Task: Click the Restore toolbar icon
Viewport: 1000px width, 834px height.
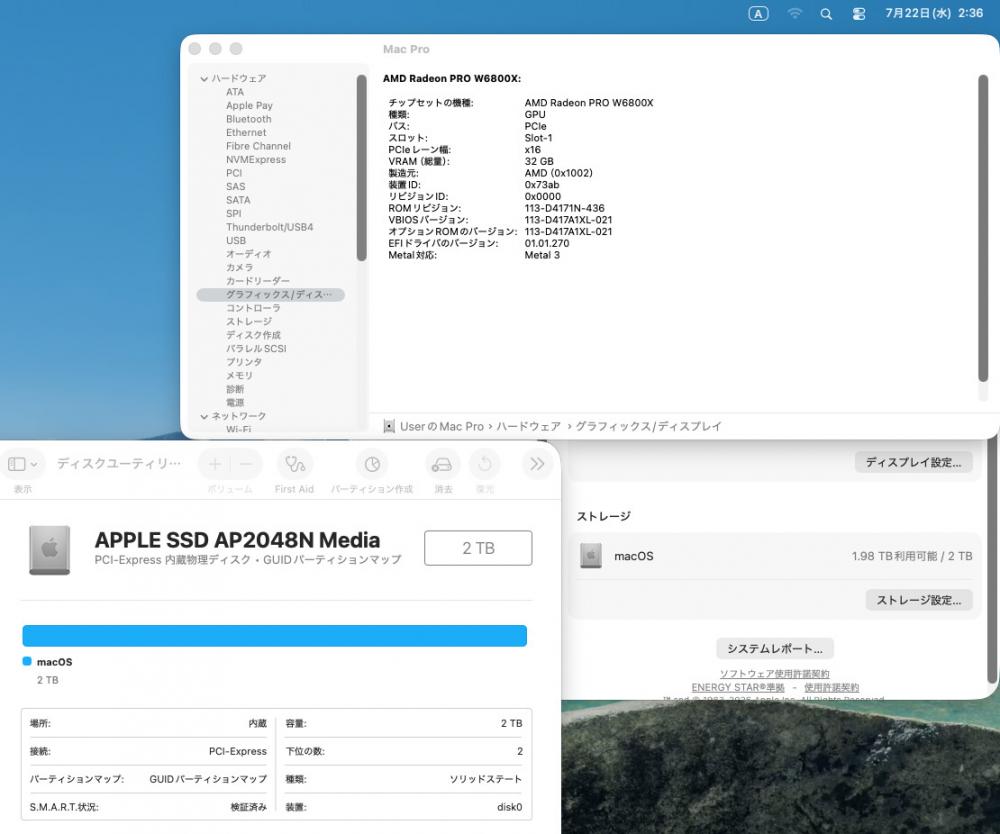Action: point(485,464)
